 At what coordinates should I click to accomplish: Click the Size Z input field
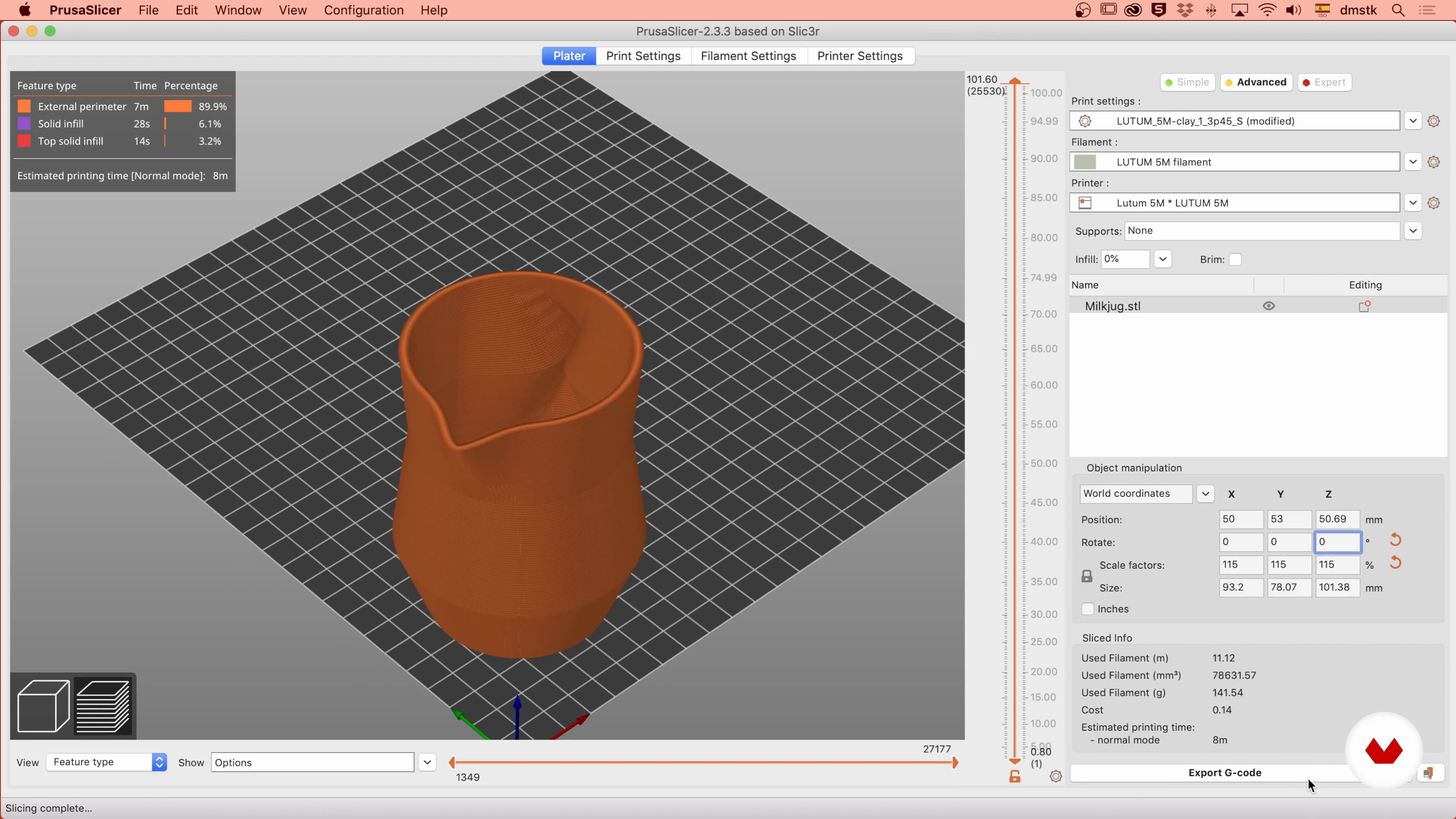[1337, 587]
